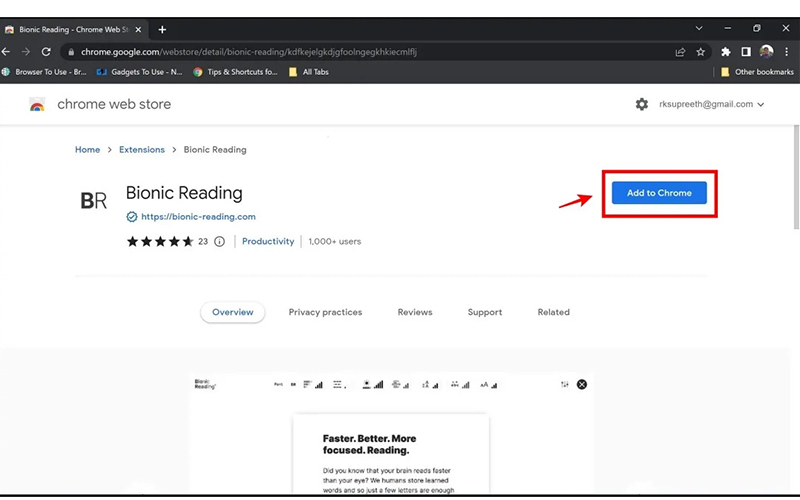Click the BR extension logo
This screenshot has height=500, width=800.
point(94,201)
